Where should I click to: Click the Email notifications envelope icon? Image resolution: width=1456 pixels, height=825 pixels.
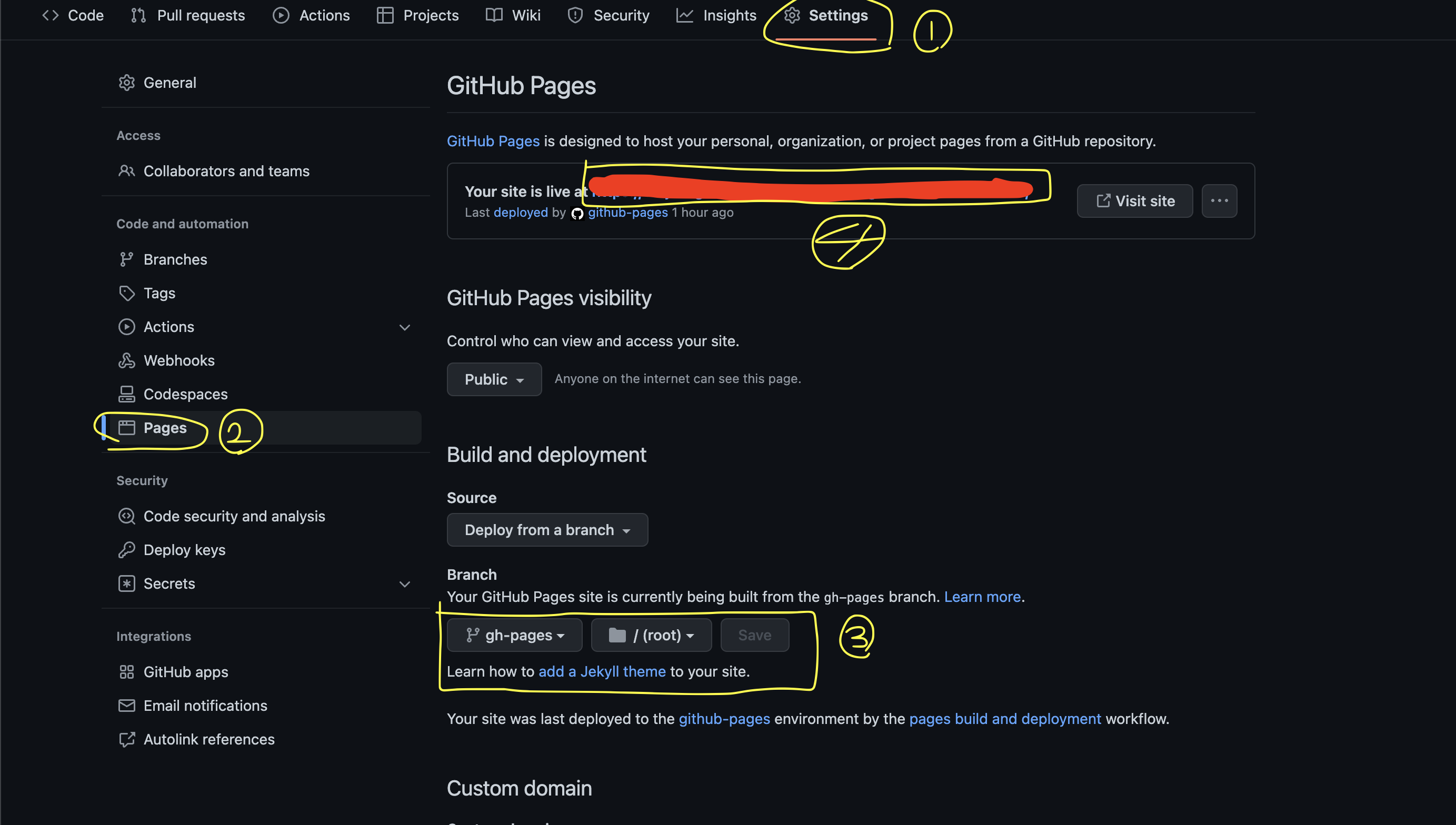click(x=126, y=706)
